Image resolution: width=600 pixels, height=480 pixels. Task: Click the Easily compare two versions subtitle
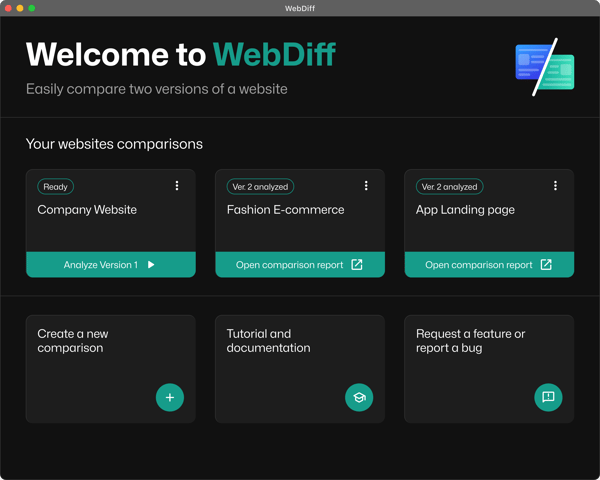(x=157, y=89)
